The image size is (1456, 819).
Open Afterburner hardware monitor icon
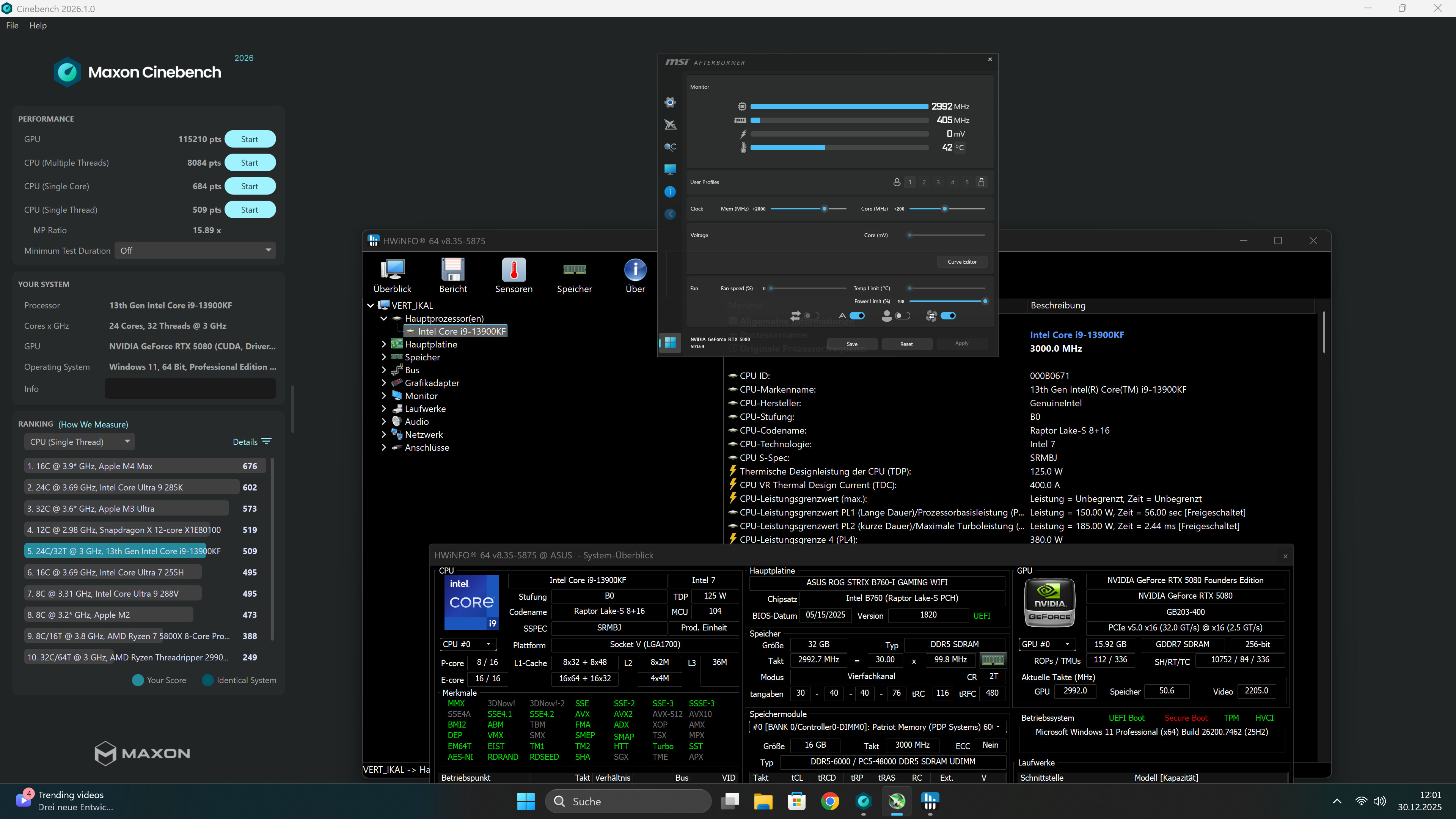(x=670, y=169)
